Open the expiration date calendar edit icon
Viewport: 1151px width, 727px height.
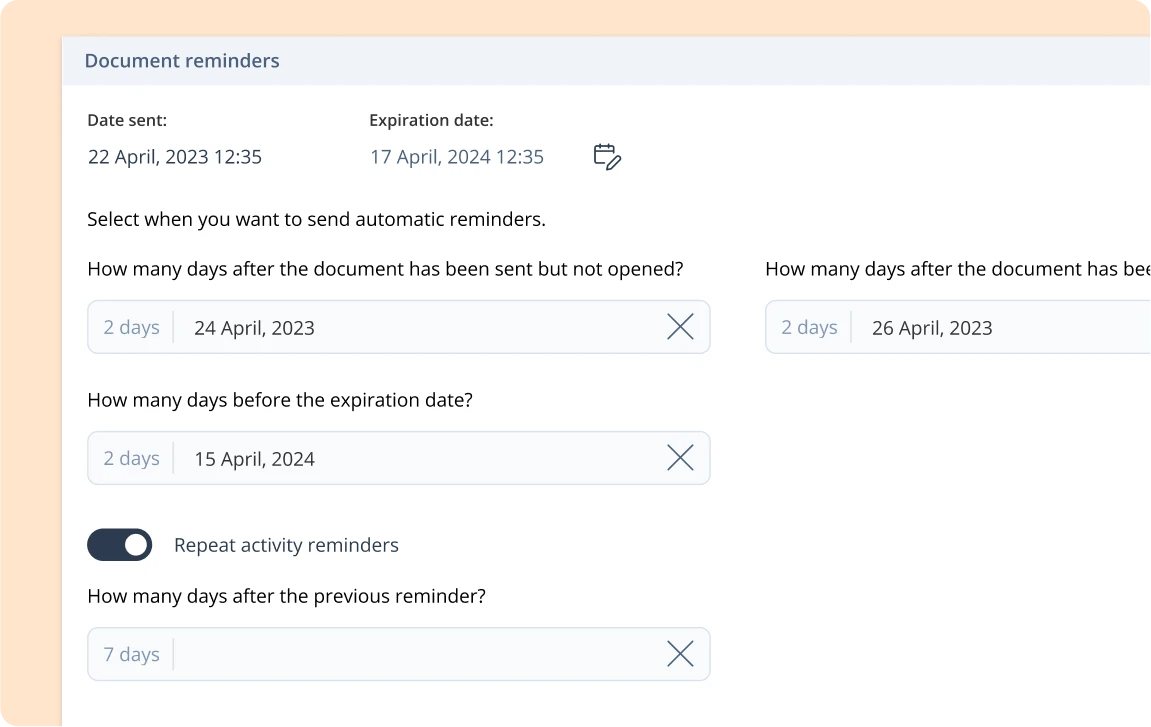tap(607, 156)
